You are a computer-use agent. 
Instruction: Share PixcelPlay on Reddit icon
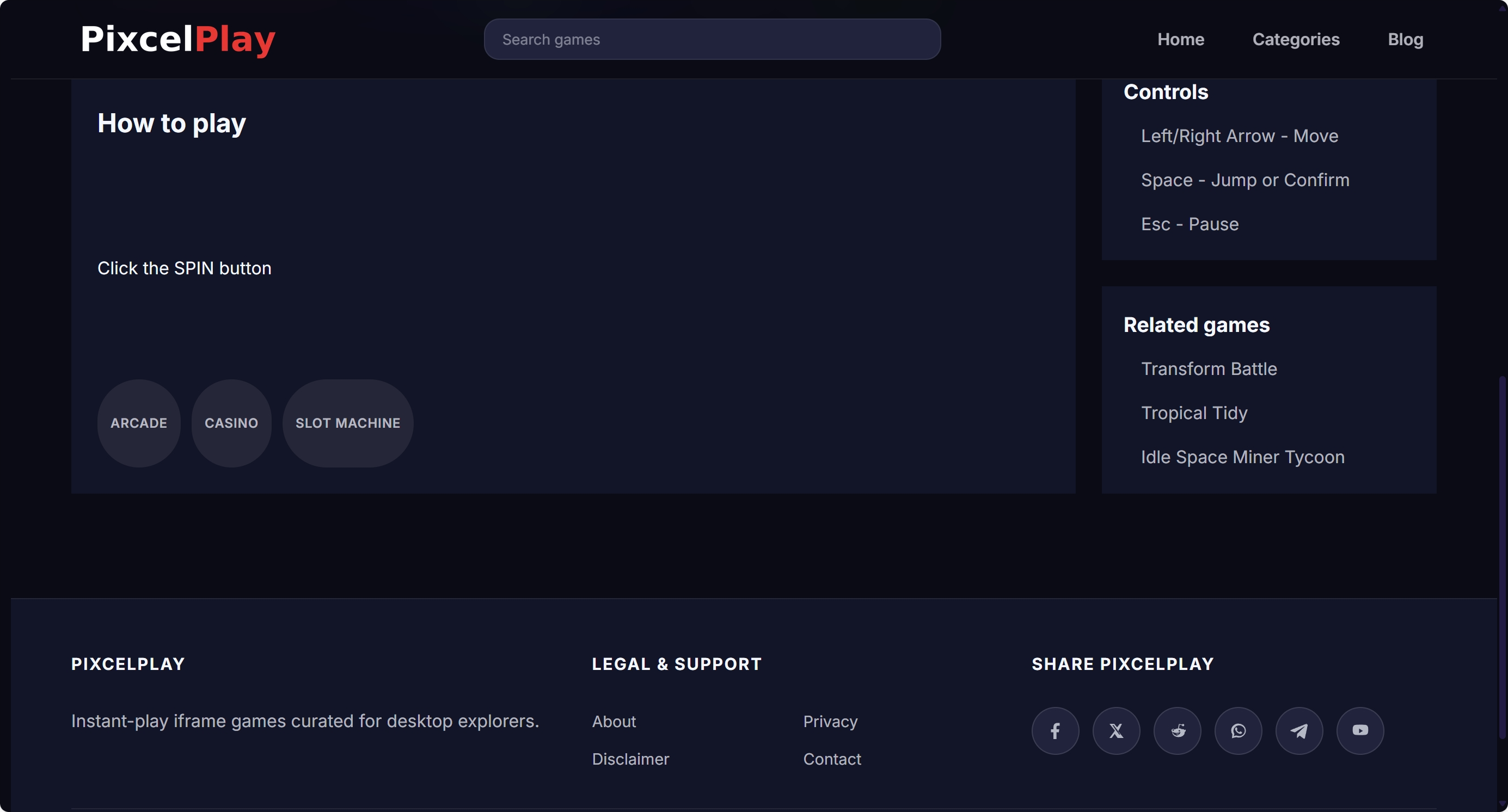(x=1177, y=731)
